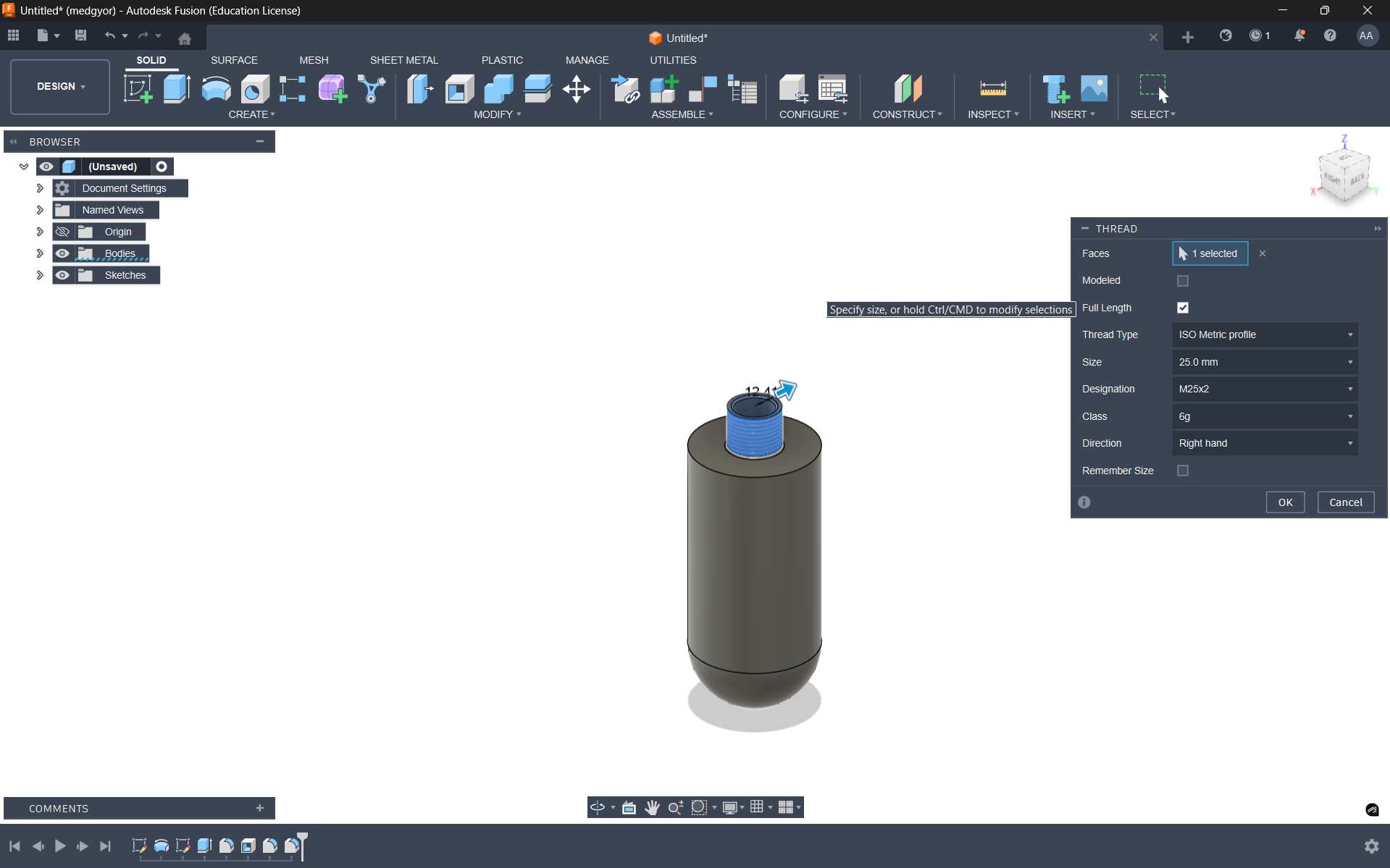Viewport: 1390px width, 868px height.
Task: Select the Revolve tool
Action: point(216,89)
